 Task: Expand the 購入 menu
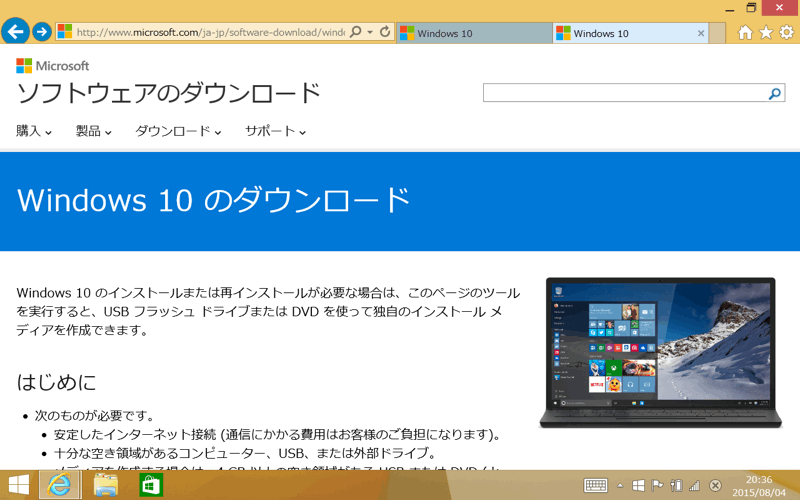click(x=34, y=131)
